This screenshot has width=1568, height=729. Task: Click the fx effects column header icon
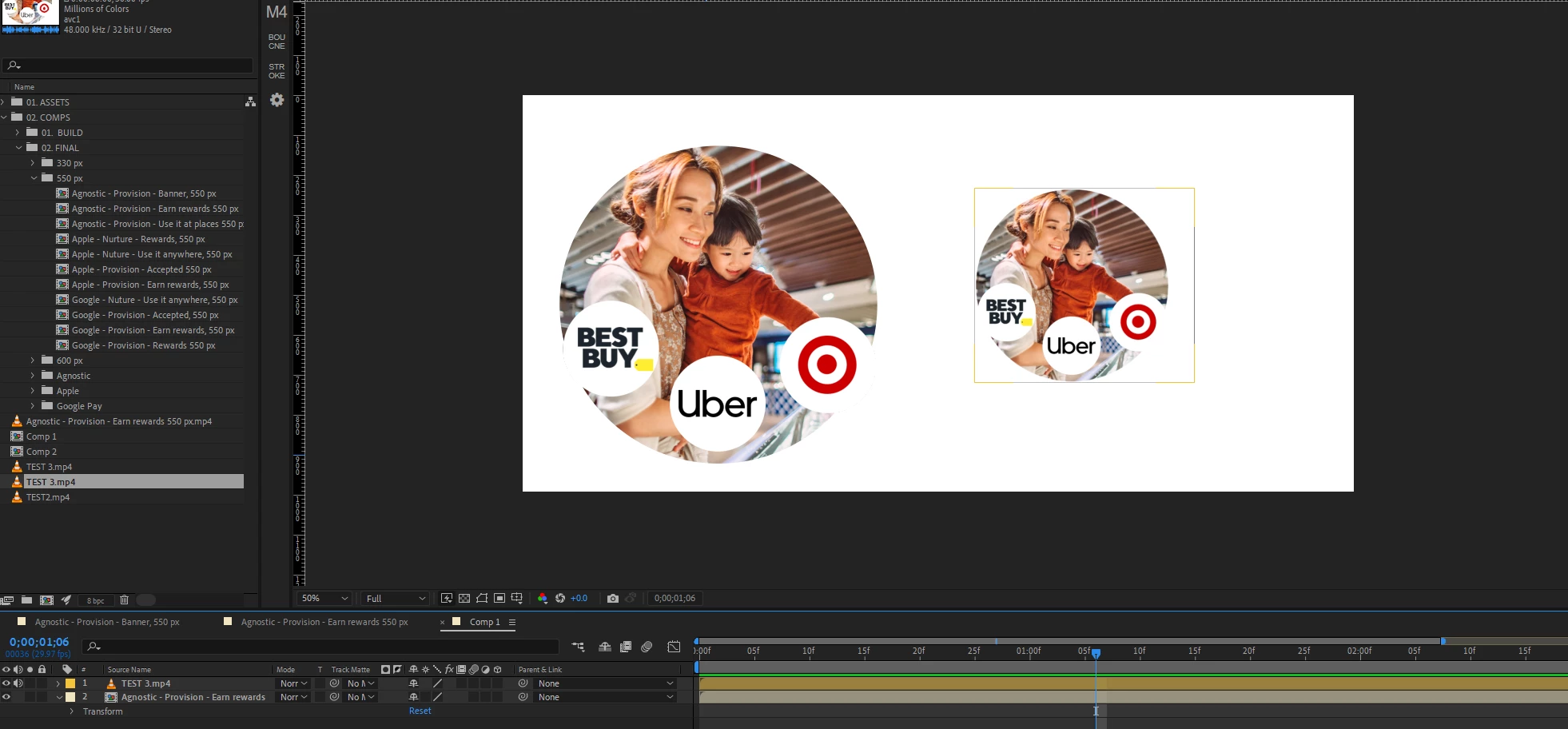pos(449,670)
